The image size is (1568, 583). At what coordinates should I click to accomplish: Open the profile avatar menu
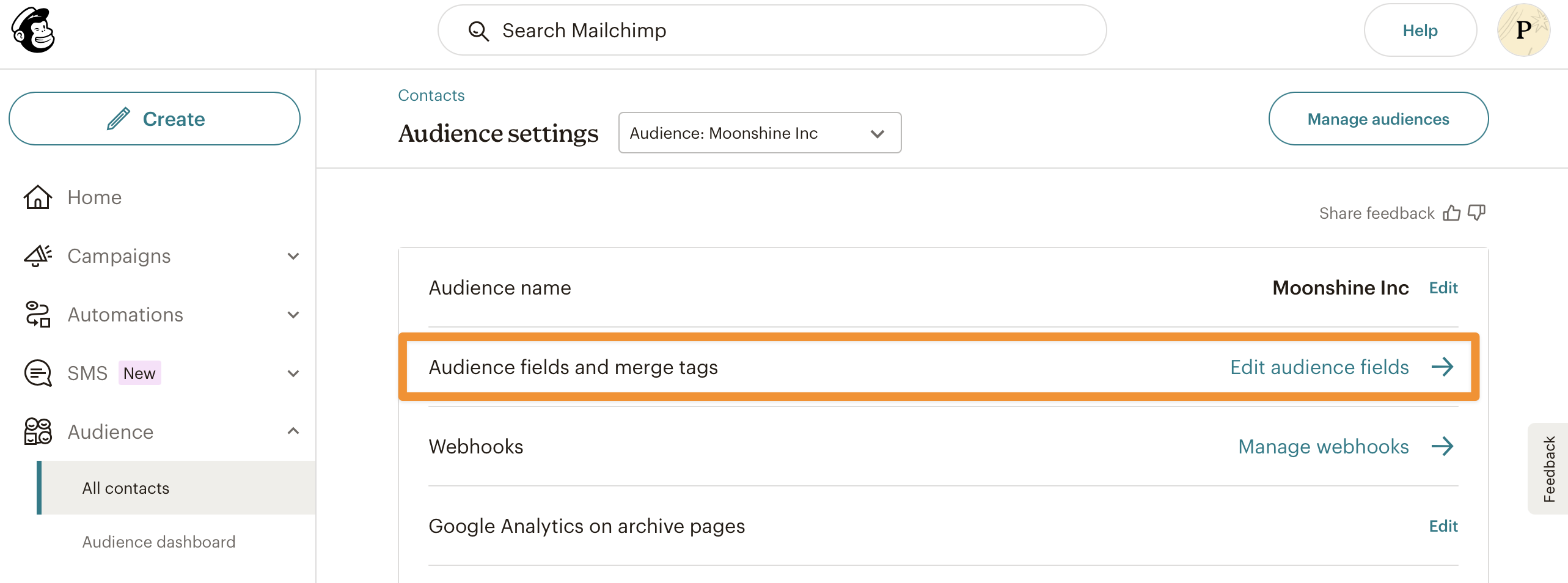(x=1523, y=30)
